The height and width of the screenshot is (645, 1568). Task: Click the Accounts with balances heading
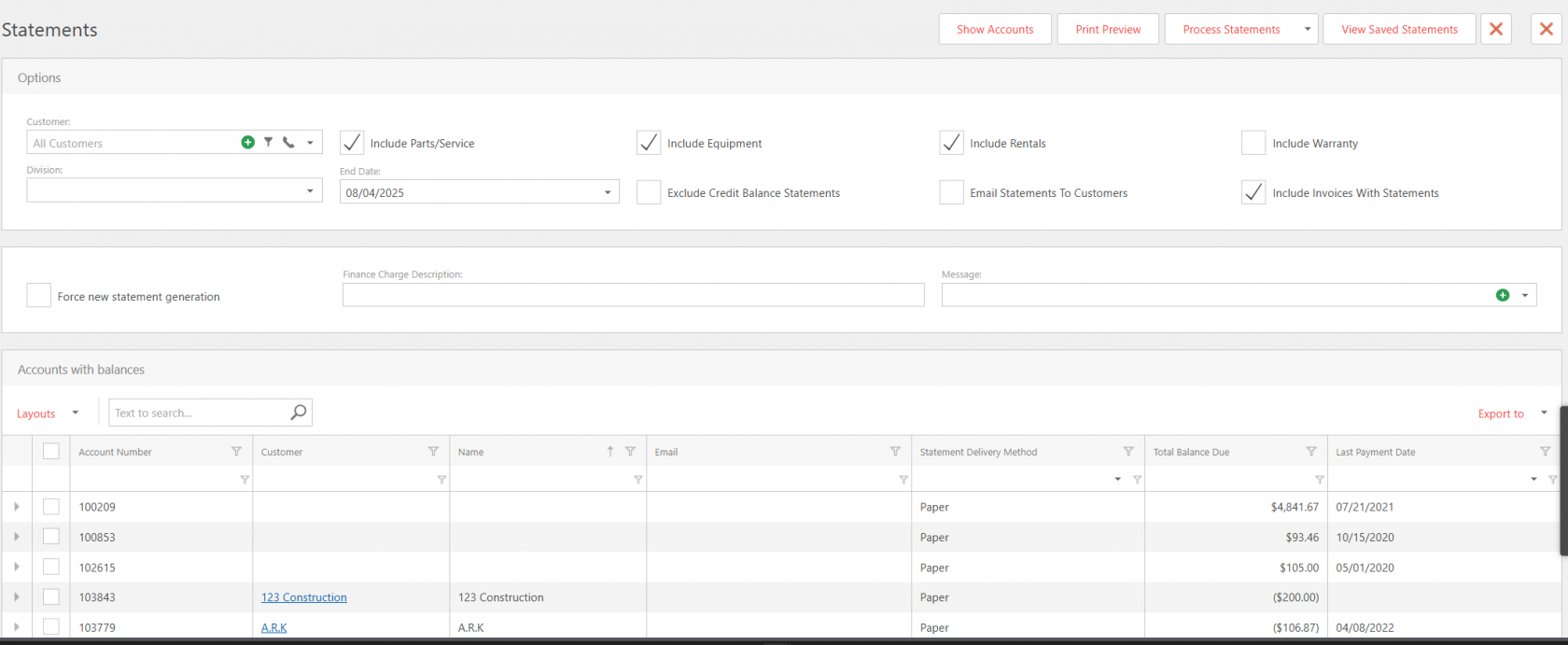(x=81, y=370)
